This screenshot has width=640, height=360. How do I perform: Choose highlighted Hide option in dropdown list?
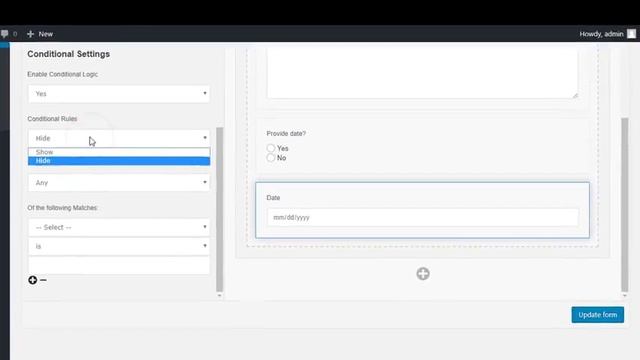coord(119,161)
